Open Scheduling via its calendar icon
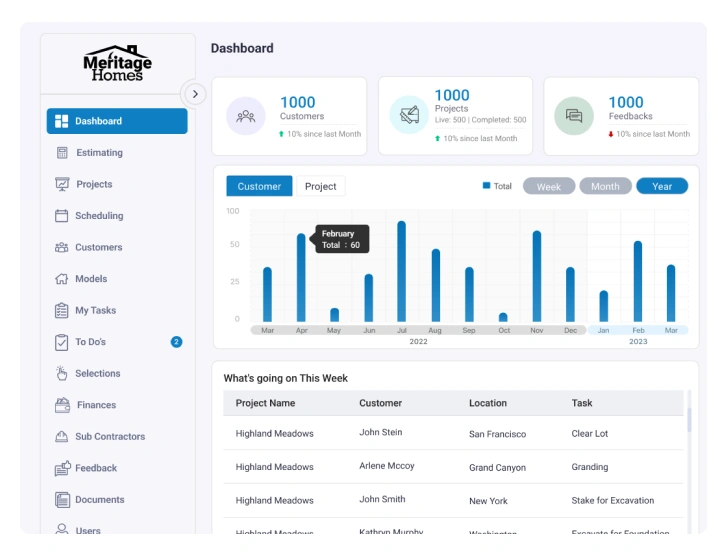Image resolution: width=724 pixels, height=557 pixels. click(x=61, y=216)
